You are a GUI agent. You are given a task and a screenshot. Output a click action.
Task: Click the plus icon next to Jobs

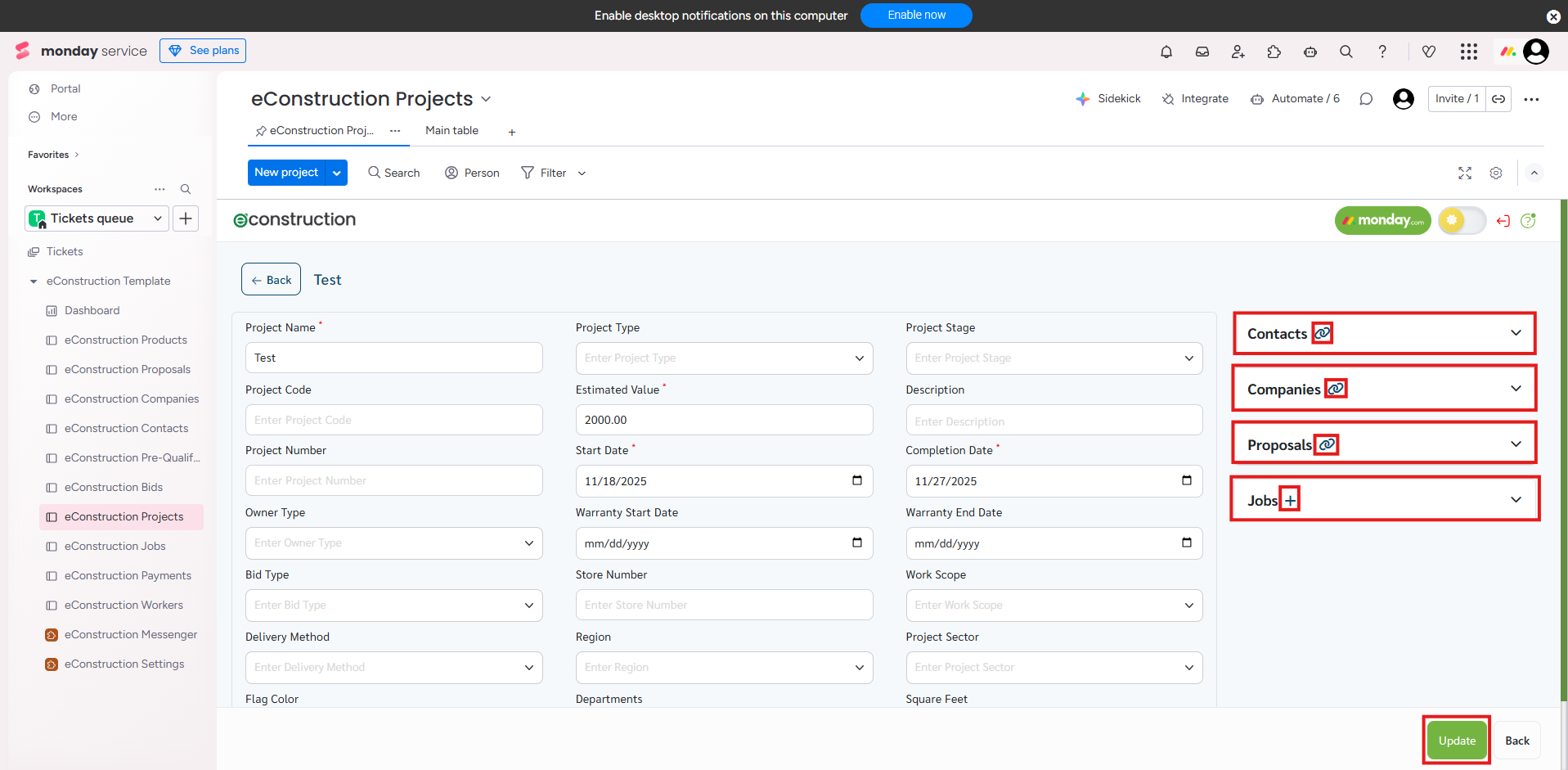[1290, 500]
